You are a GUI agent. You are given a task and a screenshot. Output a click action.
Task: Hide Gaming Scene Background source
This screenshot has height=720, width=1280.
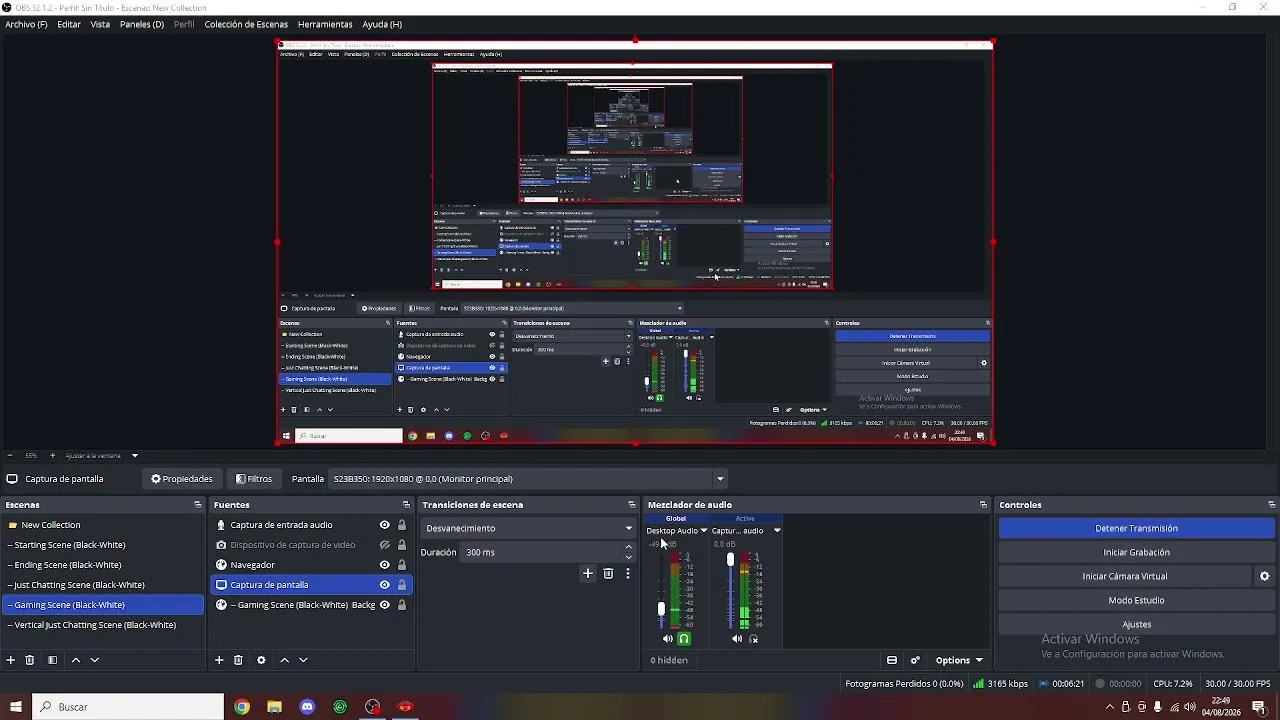pyautogui.click(x=384, y=605)
